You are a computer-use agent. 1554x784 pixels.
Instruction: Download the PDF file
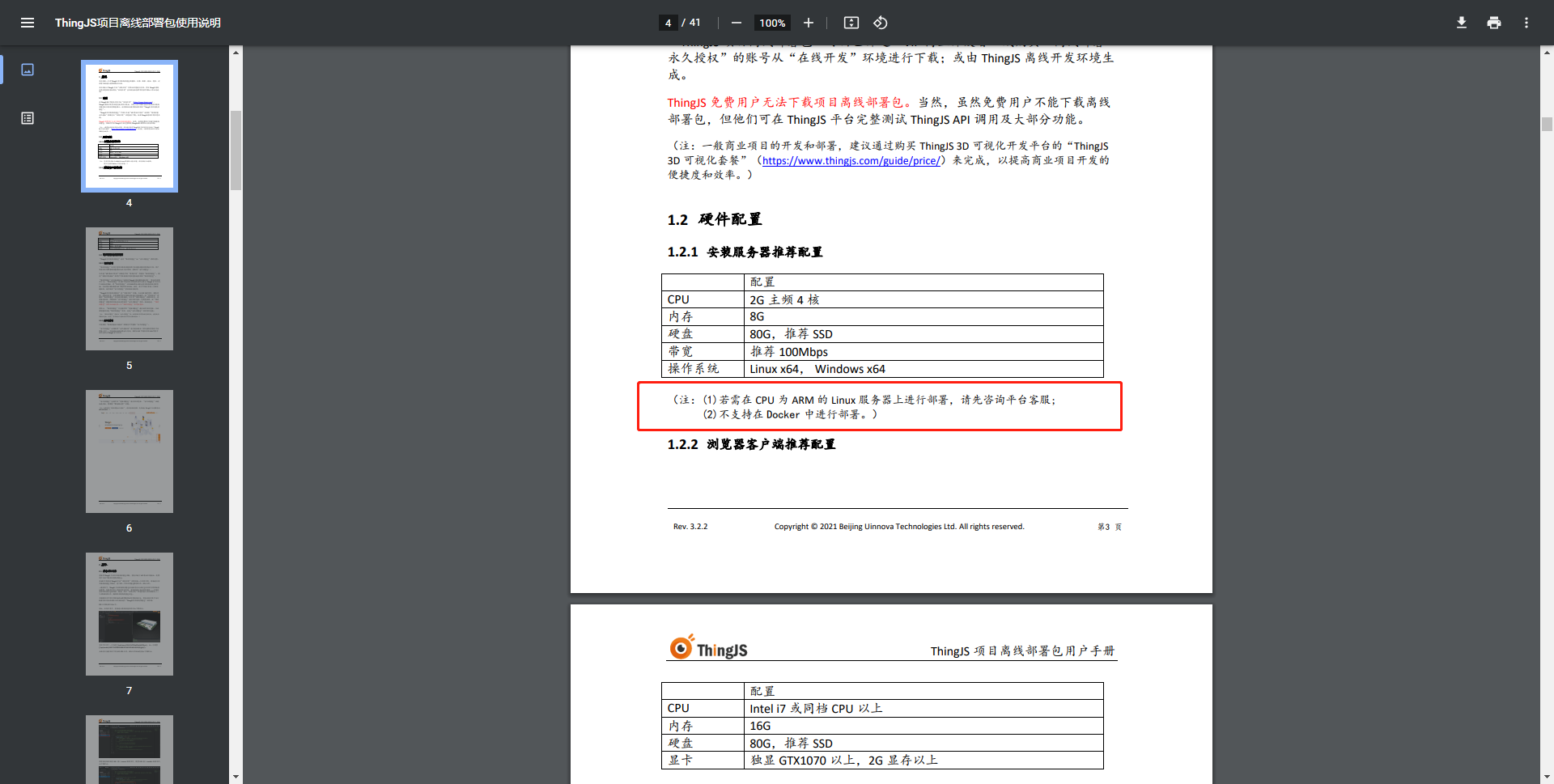click(1462, 23)
